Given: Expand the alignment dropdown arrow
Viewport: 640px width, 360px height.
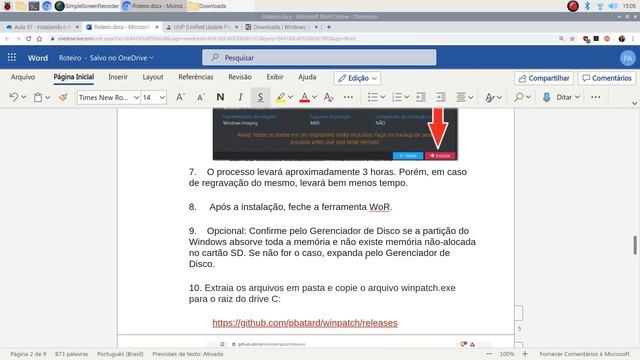Looking at the screenshot, I should [x=471, y=97].
